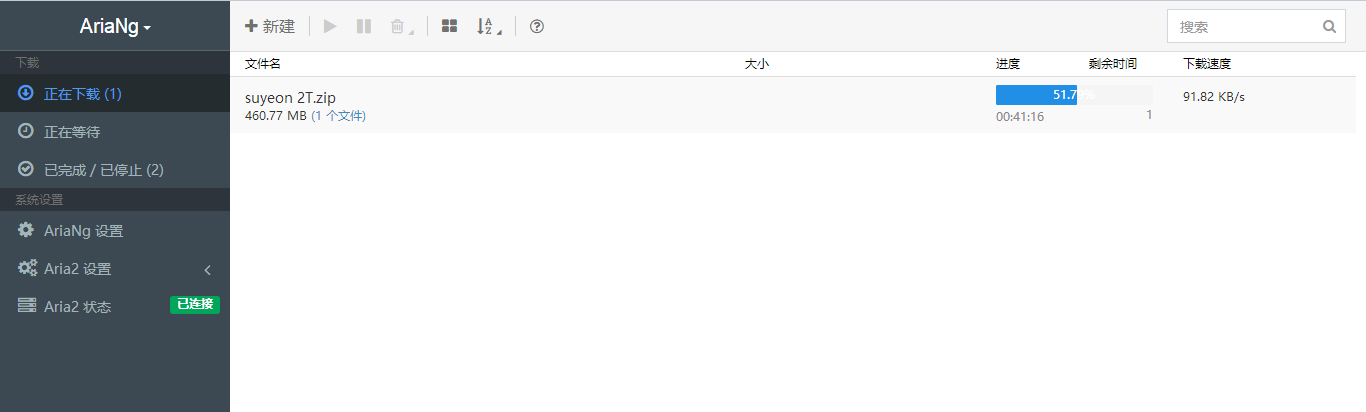Click the 新建 new task button
The width and height of the screenshot is (1366, 412).
(x=270, y=27)
